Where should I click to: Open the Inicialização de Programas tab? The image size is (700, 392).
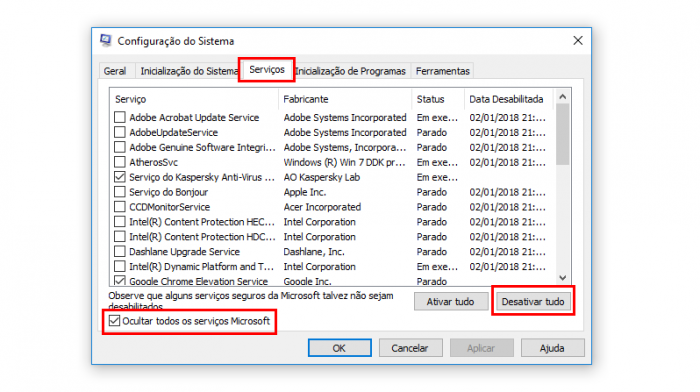click(x=351, y=71)
